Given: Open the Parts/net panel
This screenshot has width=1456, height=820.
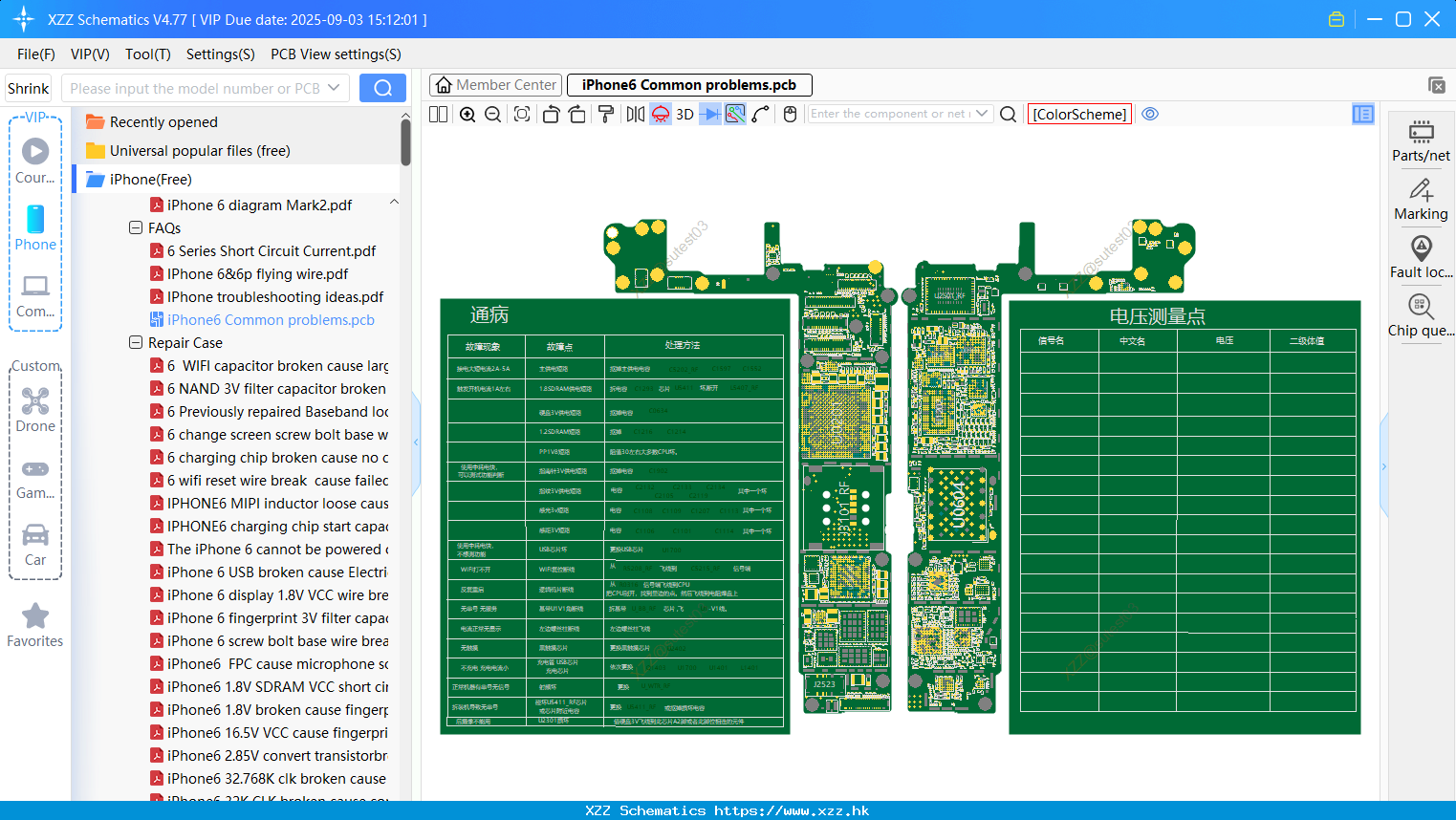Looking at the screenshot, I should tap(1421, 140).
